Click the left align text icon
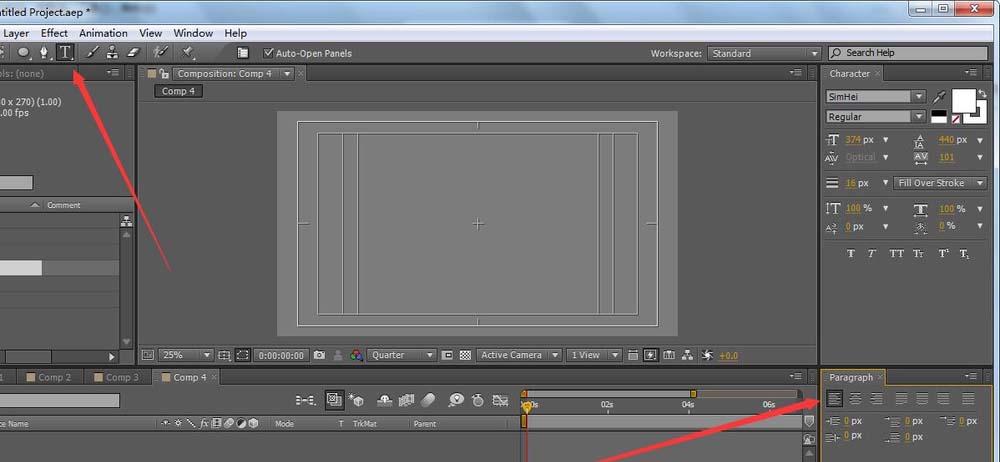This screenshot has width=1000, height=462. tap(834, 399)
